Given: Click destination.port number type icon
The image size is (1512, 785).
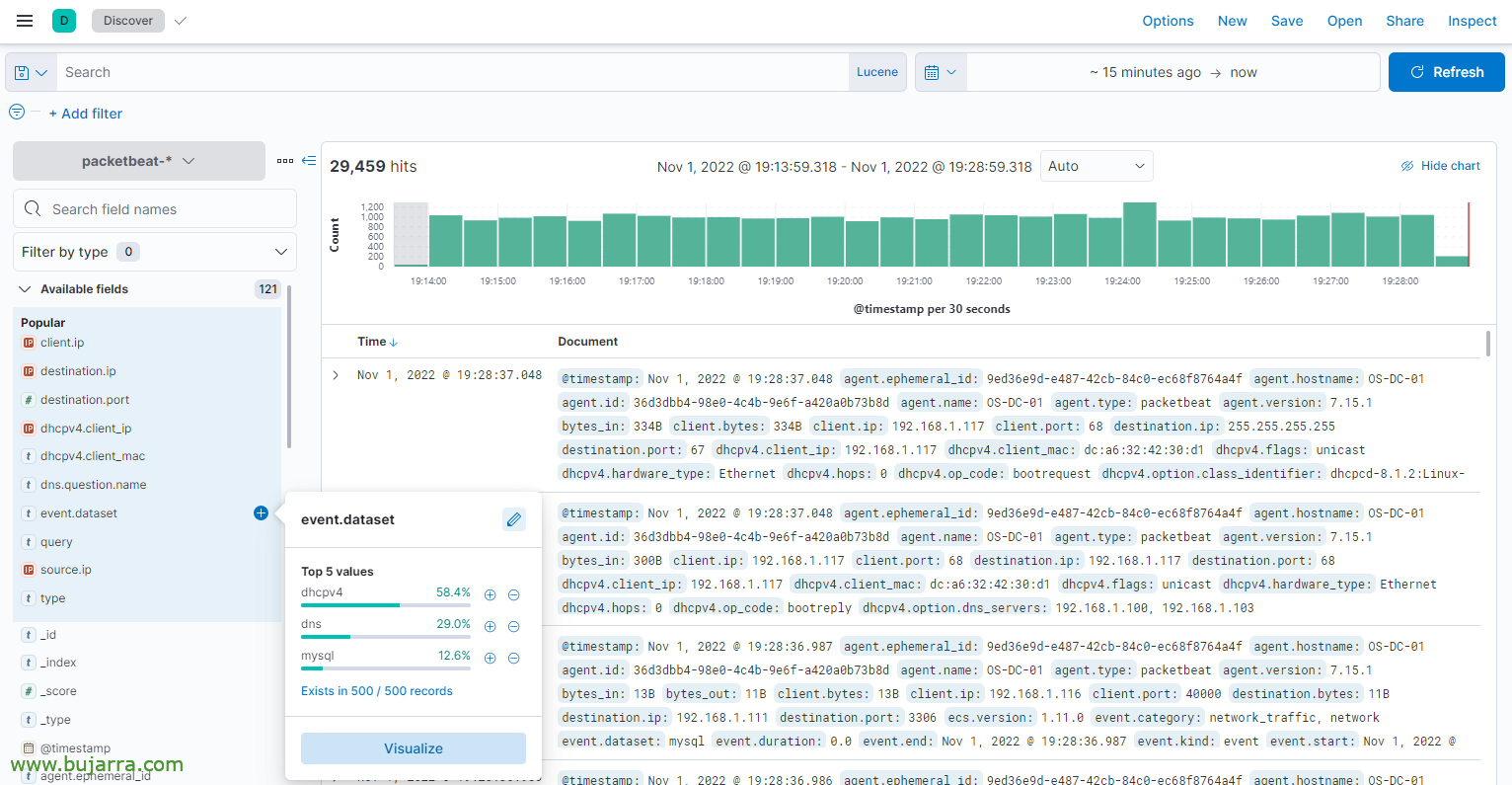Looking at the screenshot, I should click(29, 400).
